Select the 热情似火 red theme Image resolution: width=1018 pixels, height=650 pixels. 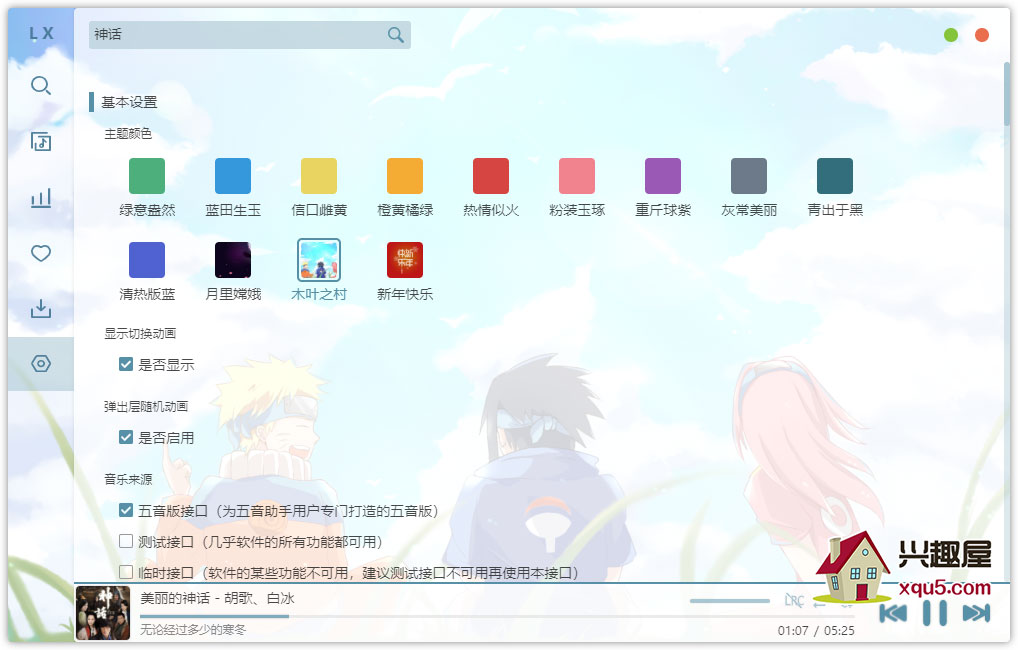[491, 176]
